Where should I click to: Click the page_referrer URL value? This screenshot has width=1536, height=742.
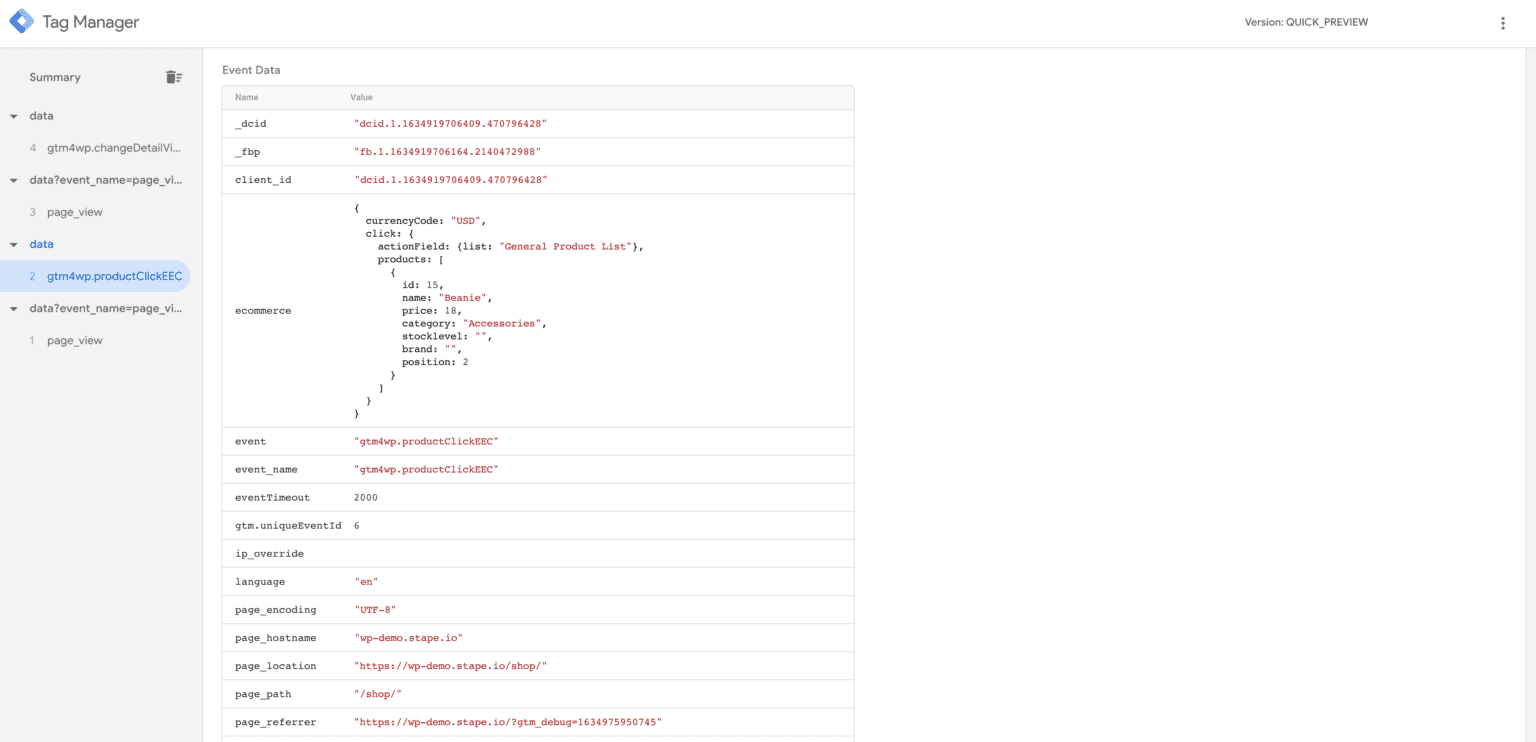[x=508, y=721]
